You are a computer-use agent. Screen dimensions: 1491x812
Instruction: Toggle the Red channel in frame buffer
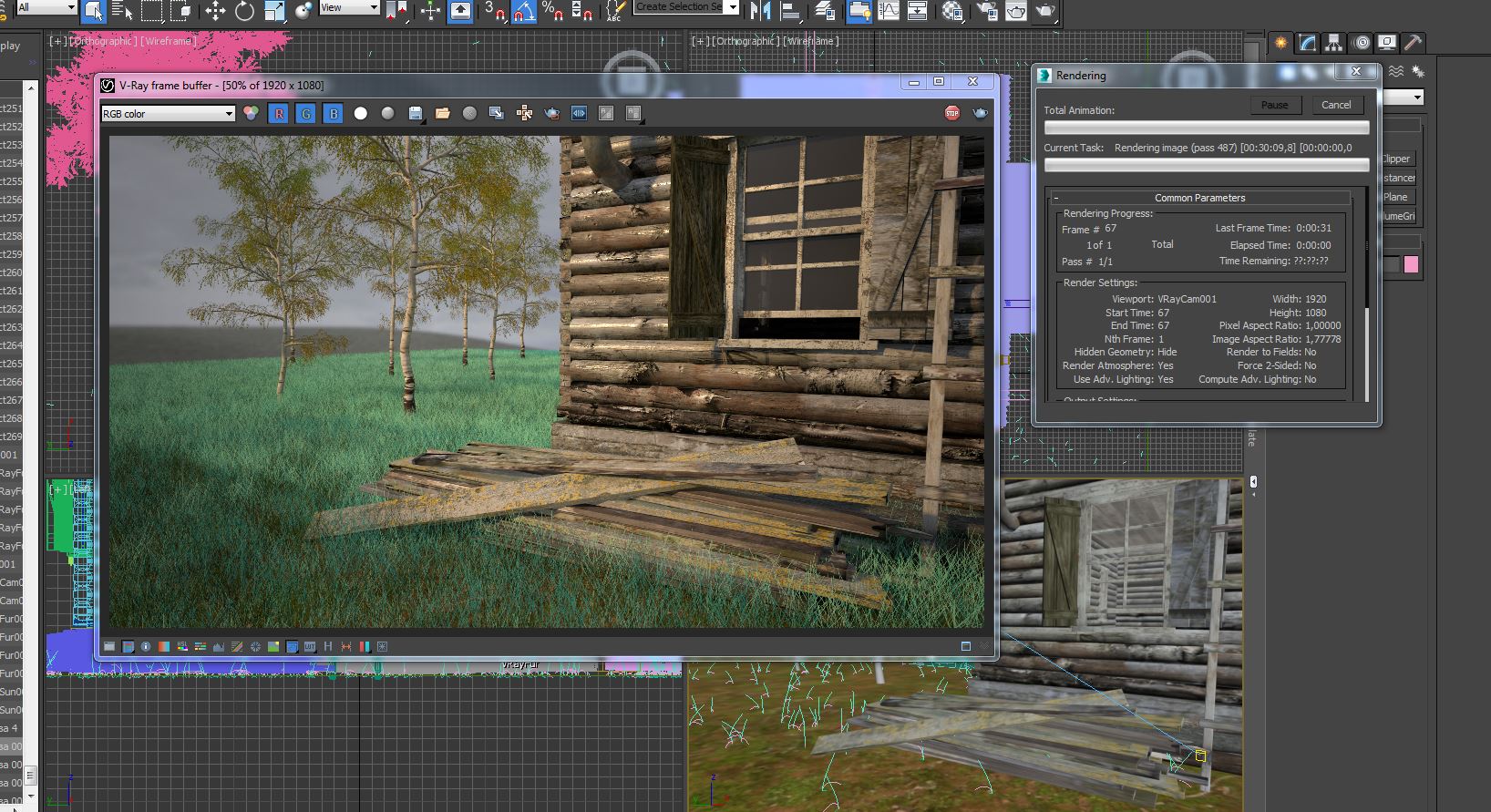[279, 113]
